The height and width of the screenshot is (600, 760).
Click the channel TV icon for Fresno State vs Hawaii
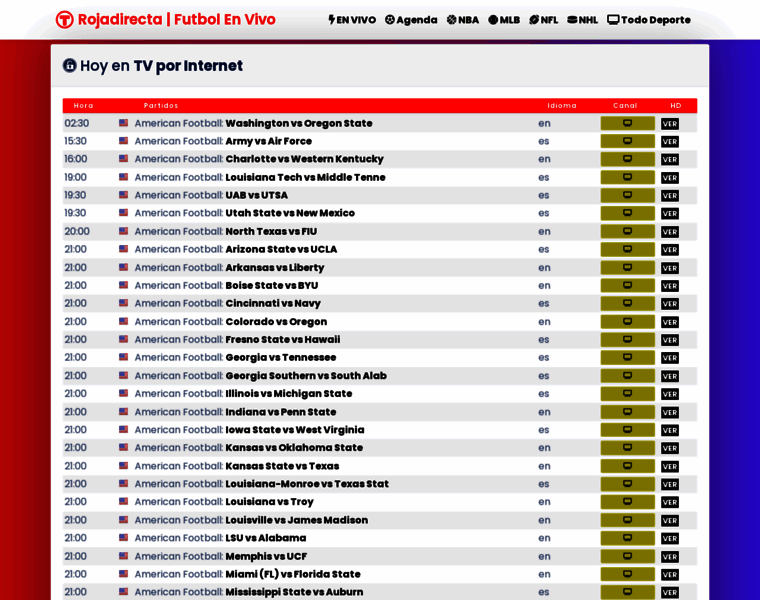627,340
